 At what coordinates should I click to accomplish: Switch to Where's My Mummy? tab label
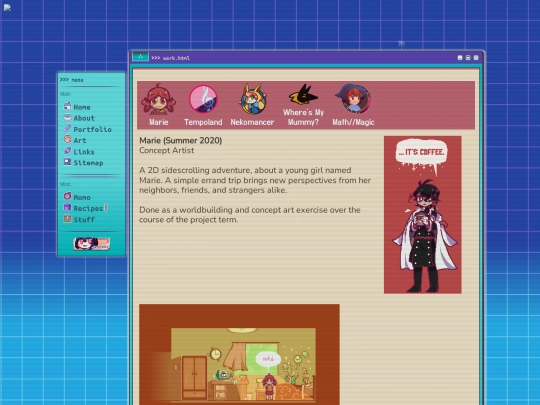click(303, 117)
